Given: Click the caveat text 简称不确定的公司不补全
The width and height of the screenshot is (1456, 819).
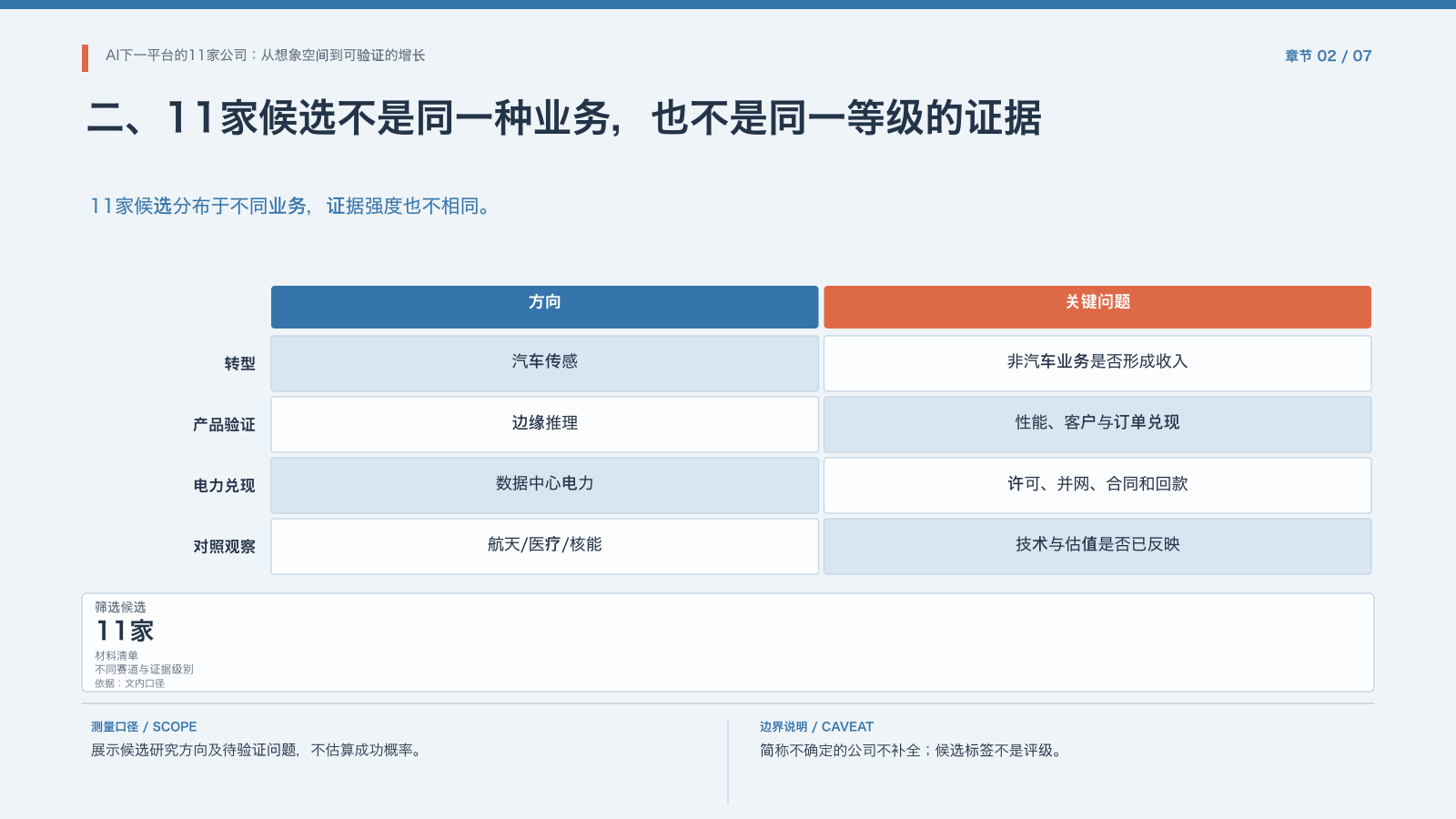Looking at the screenshot, I should pos(911,750).
